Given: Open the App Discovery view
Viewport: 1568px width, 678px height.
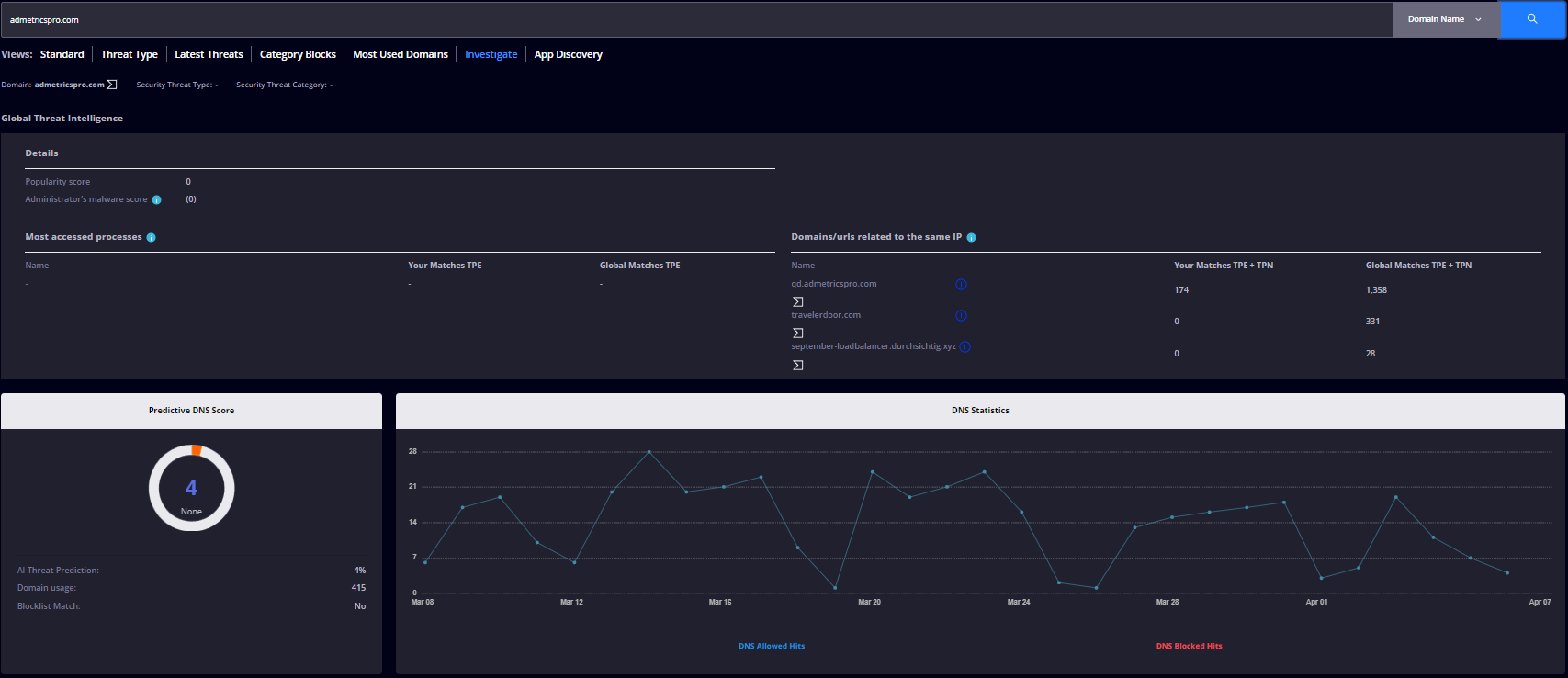Looking at the screenshot, I should pyautogui.click(x=569, y=54).
